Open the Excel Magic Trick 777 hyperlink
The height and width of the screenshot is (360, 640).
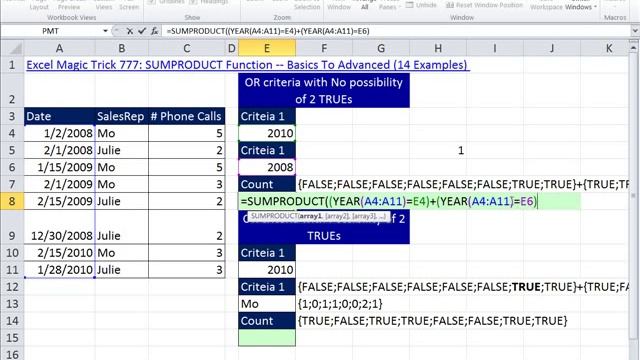[248, 65]
